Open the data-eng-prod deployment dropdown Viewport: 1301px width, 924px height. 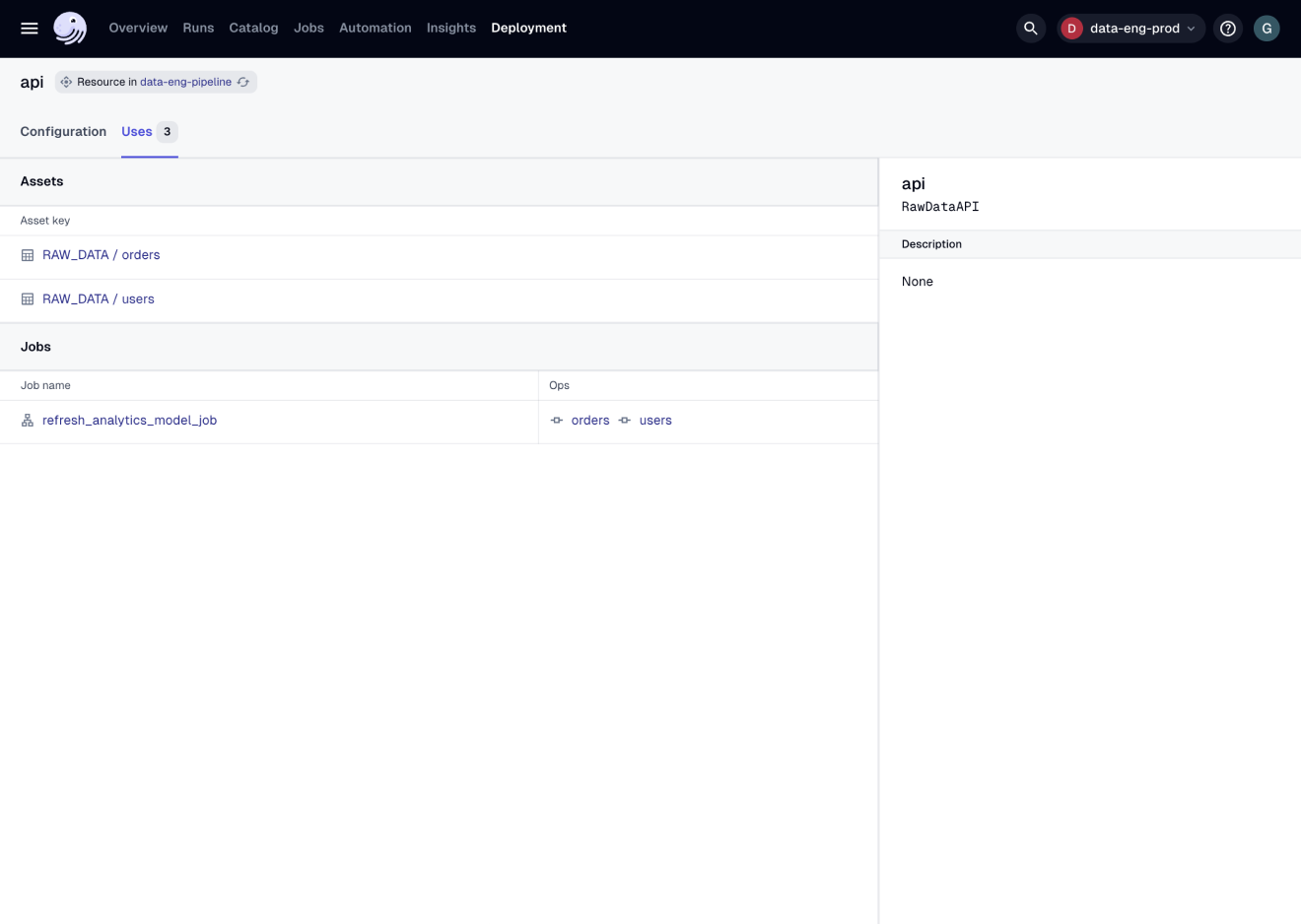[x=1130, y=28]
